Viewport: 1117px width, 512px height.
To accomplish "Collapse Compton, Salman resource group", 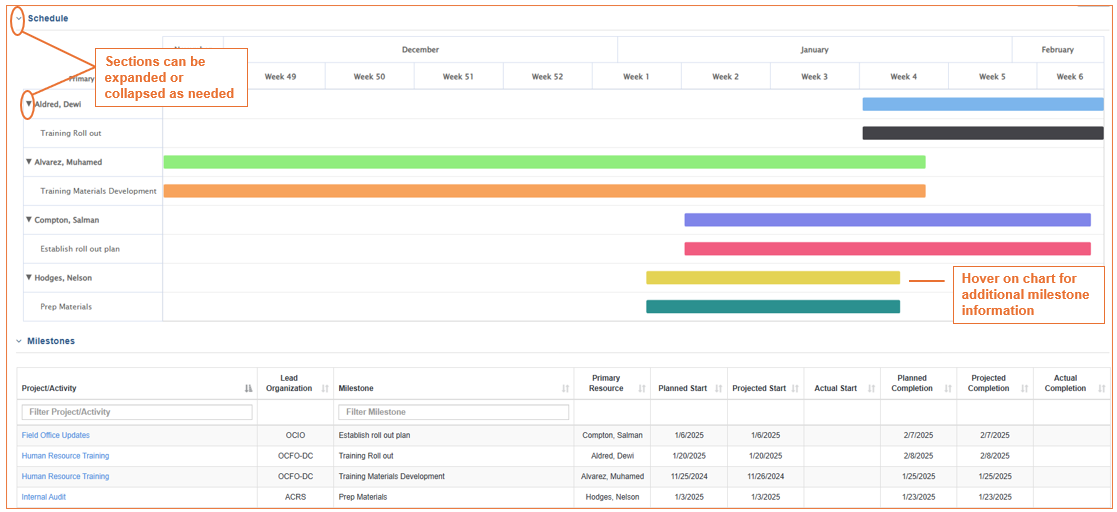I will 28,220.
